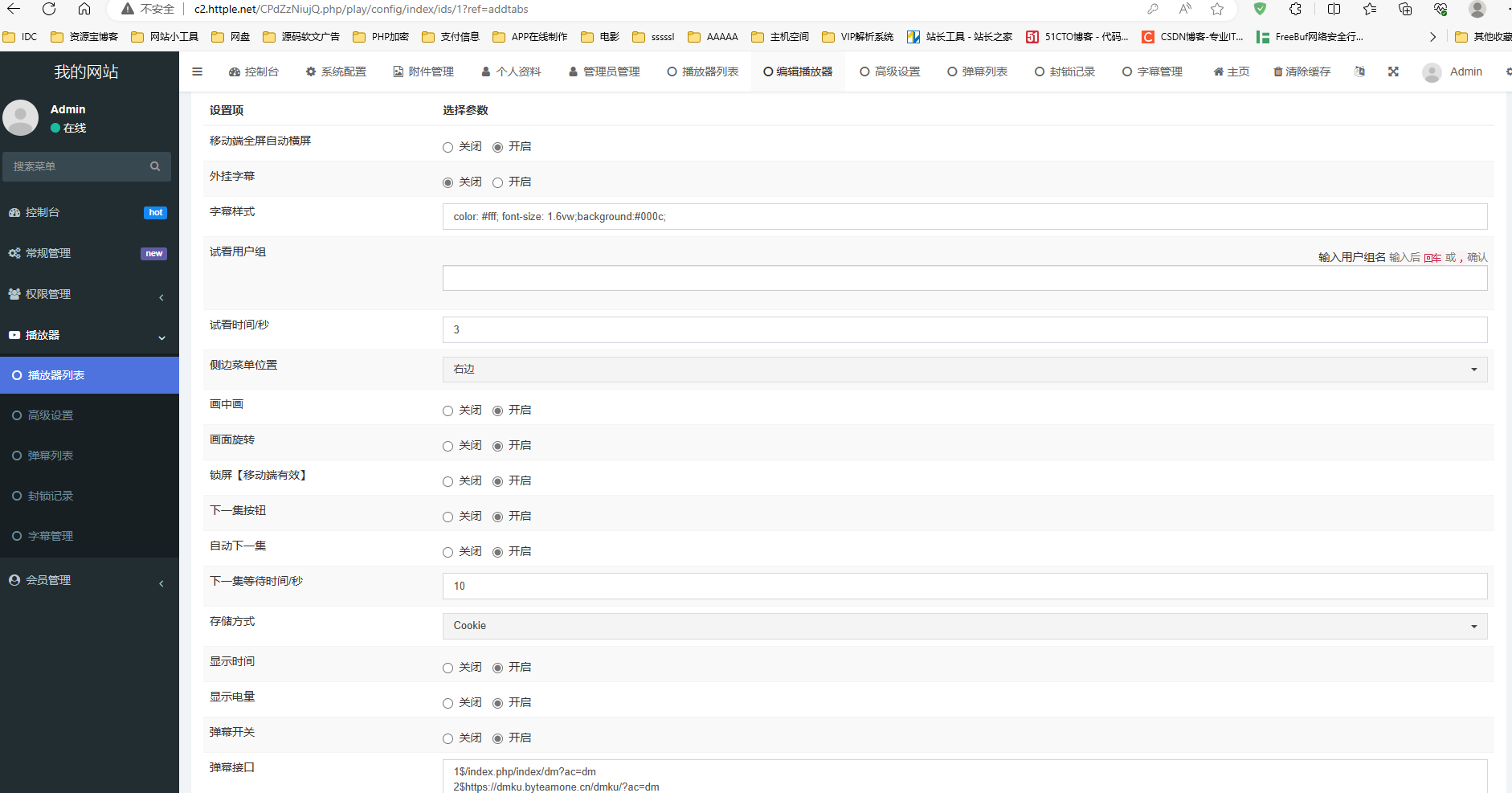The height and width of the screenshot is (793, 1512).
Task: Click the 下一集等待时间/秒 input field
Action: 965,586
